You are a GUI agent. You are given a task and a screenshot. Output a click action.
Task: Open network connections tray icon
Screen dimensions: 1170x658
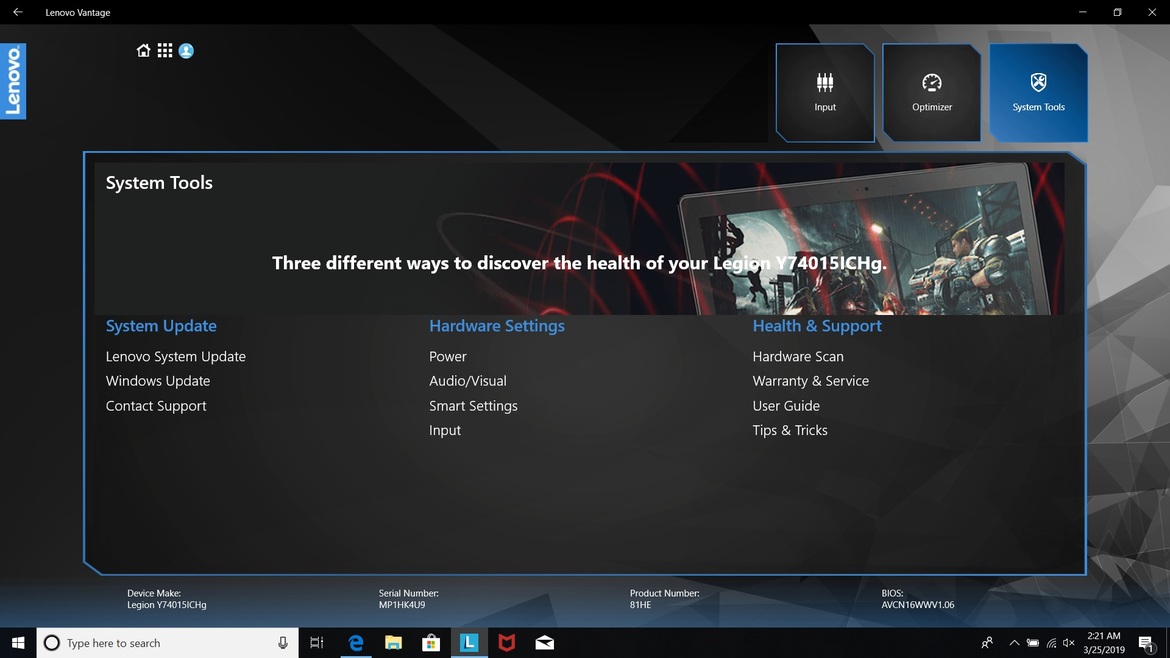tap(1051, 642)
